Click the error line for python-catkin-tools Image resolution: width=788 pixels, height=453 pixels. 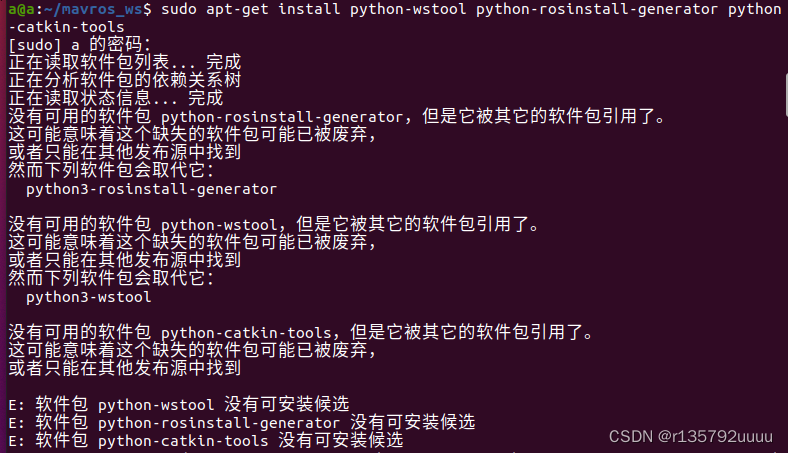(x=206, y=440)
